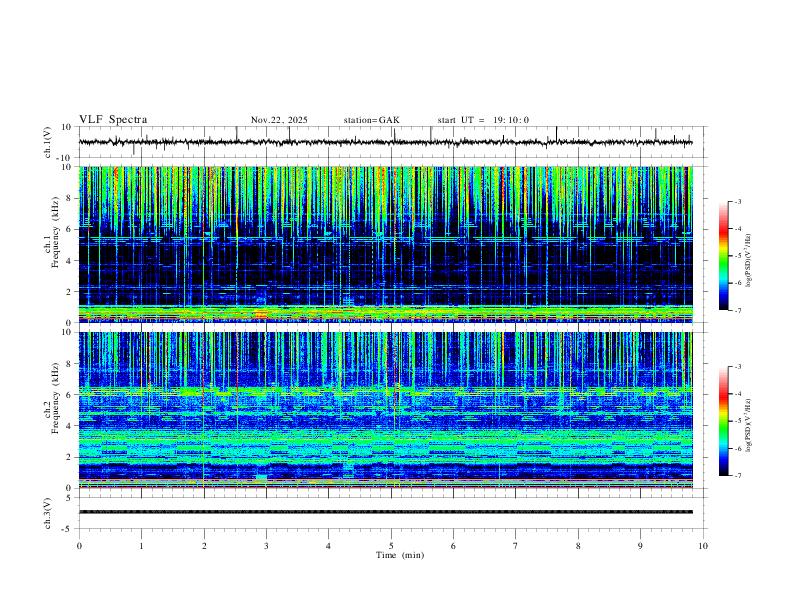The height and width of the screenshot is (612, 792).
Task: Click the "-5" tick on ch.2 colorbar
Action: tap(737, 421)
